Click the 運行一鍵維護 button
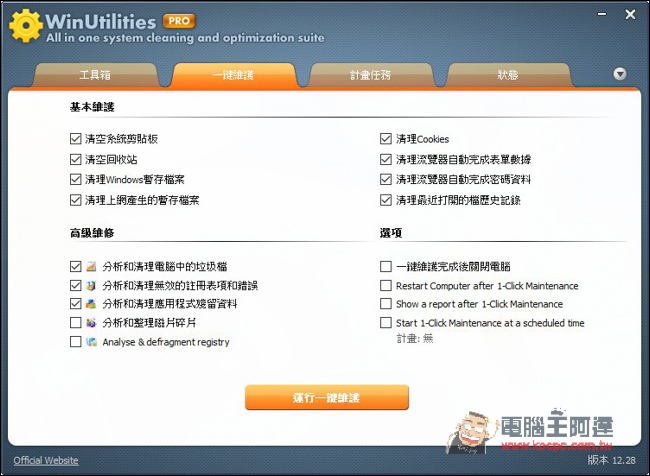The width and height of the screenshot is (650, 476). (327, 397)
